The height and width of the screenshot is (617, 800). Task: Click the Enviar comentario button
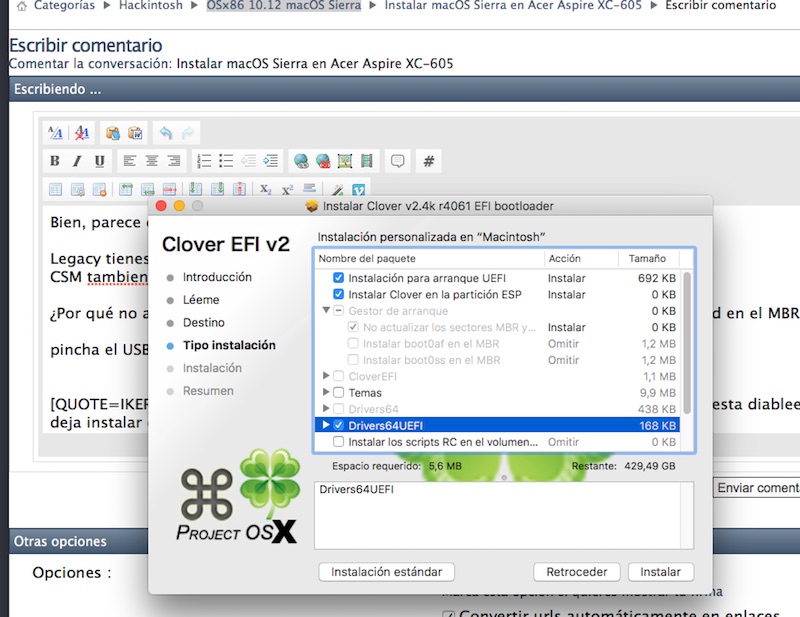coord(757,488)
